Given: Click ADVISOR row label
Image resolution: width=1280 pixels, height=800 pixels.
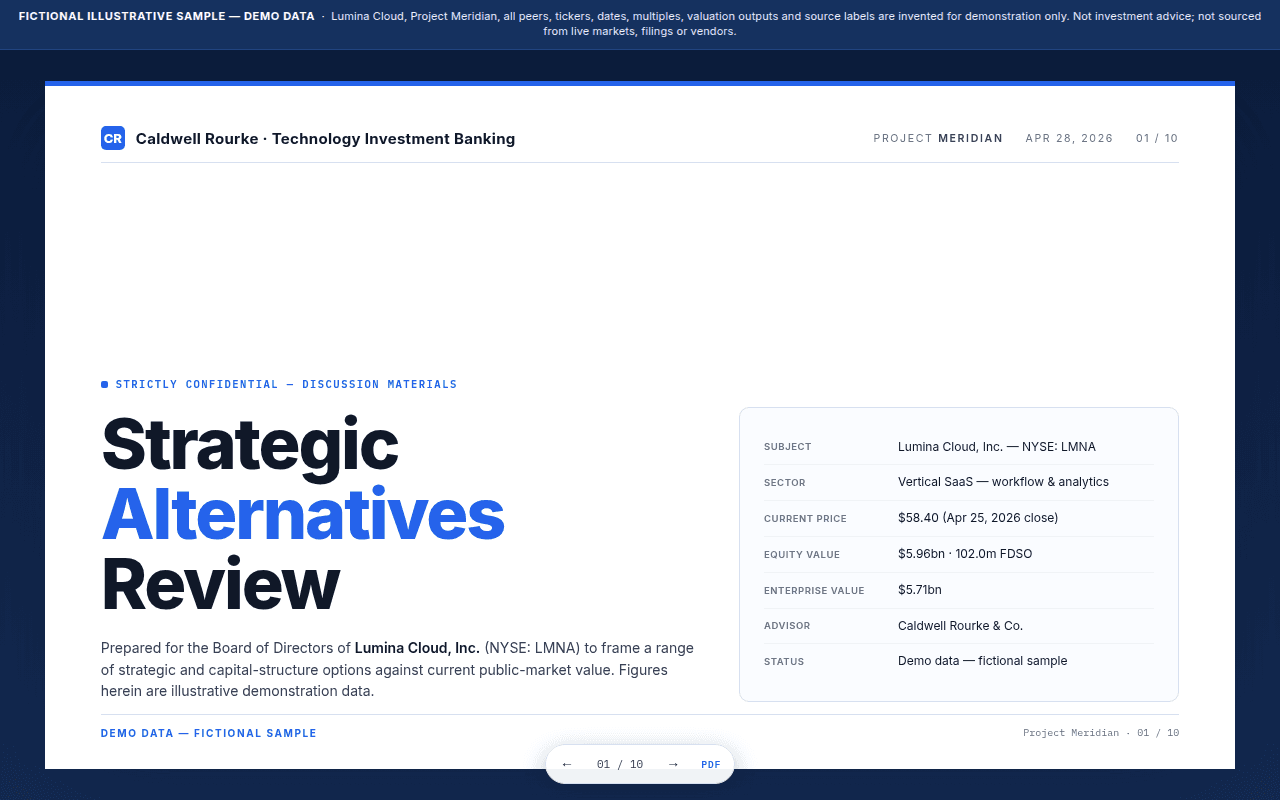Looking at the screenshot, I should coord(787,626).
